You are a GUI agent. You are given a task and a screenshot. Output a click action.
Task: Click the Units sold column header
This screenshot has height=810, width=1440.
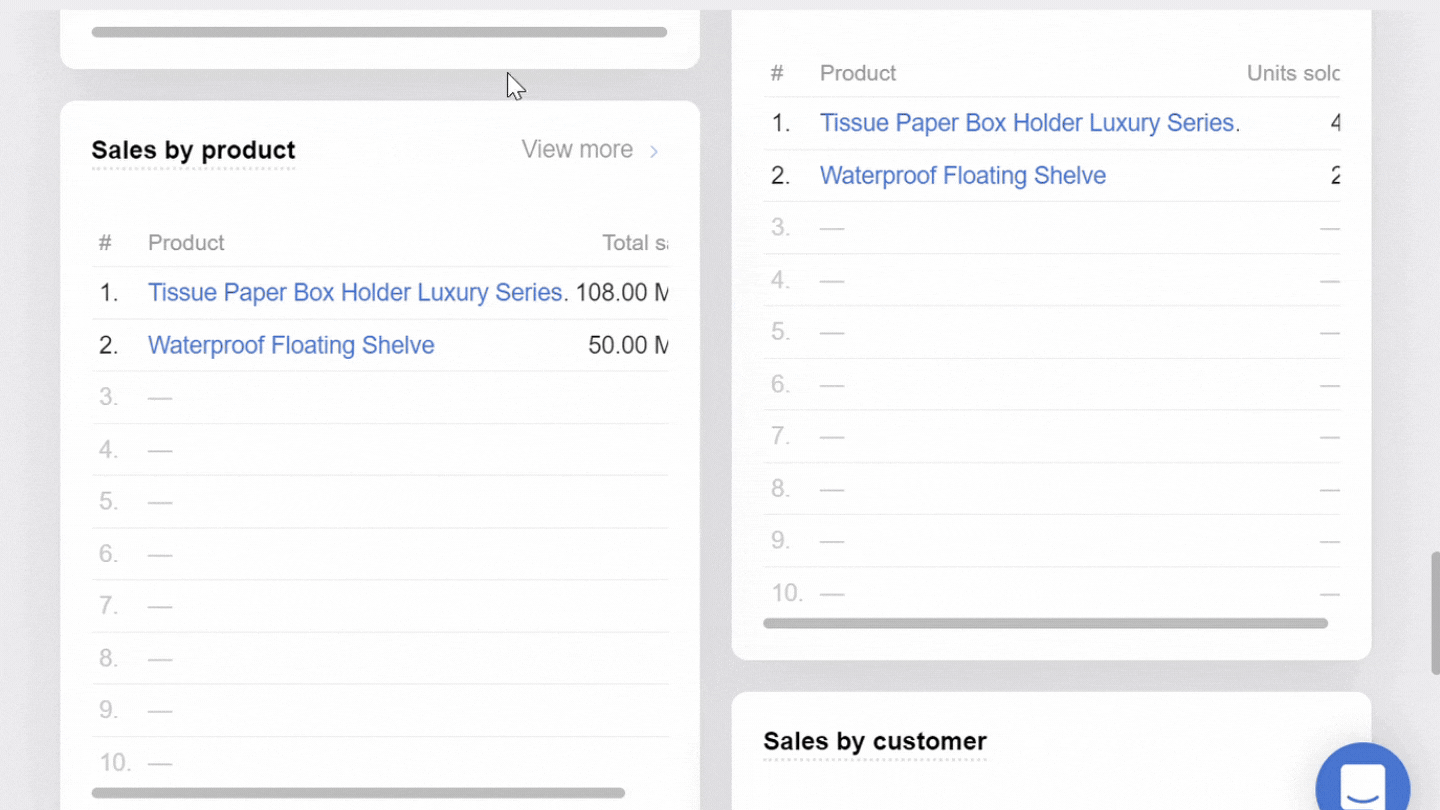(x=1293, y=73)
